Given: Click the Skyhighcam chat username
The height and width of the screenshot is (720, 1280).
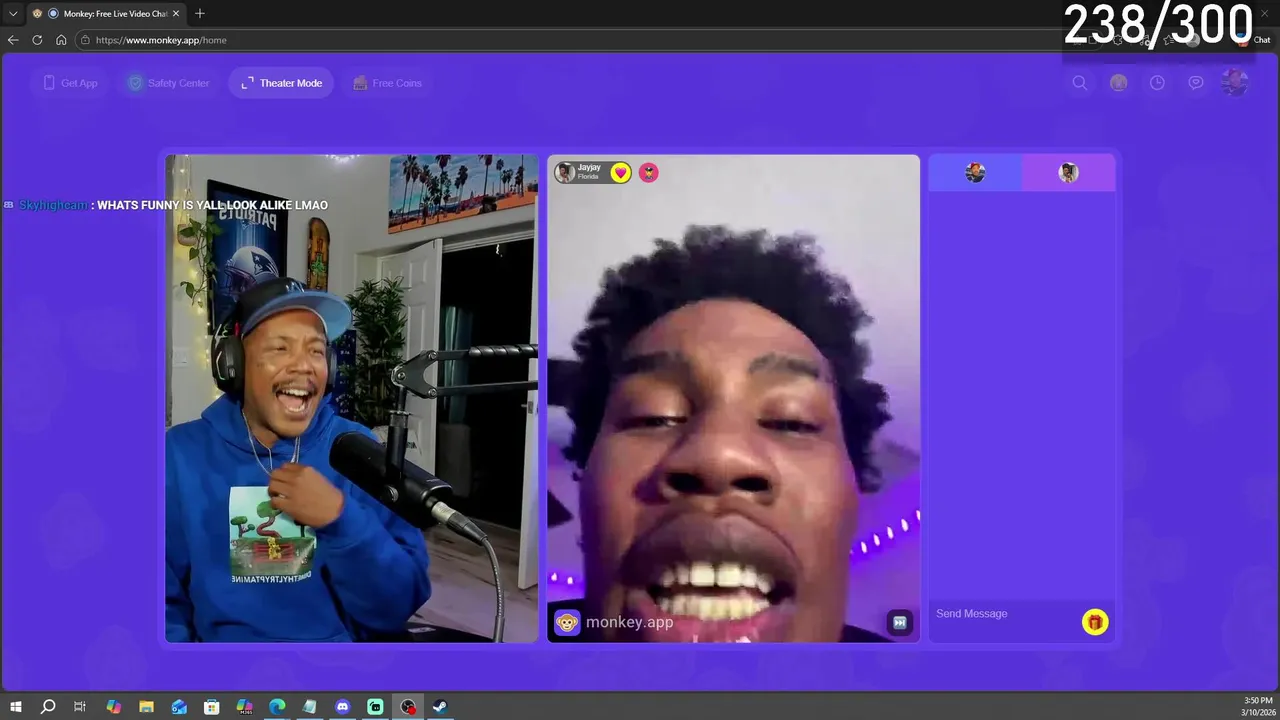Looking at the screenshot, I should click(53, 205).
